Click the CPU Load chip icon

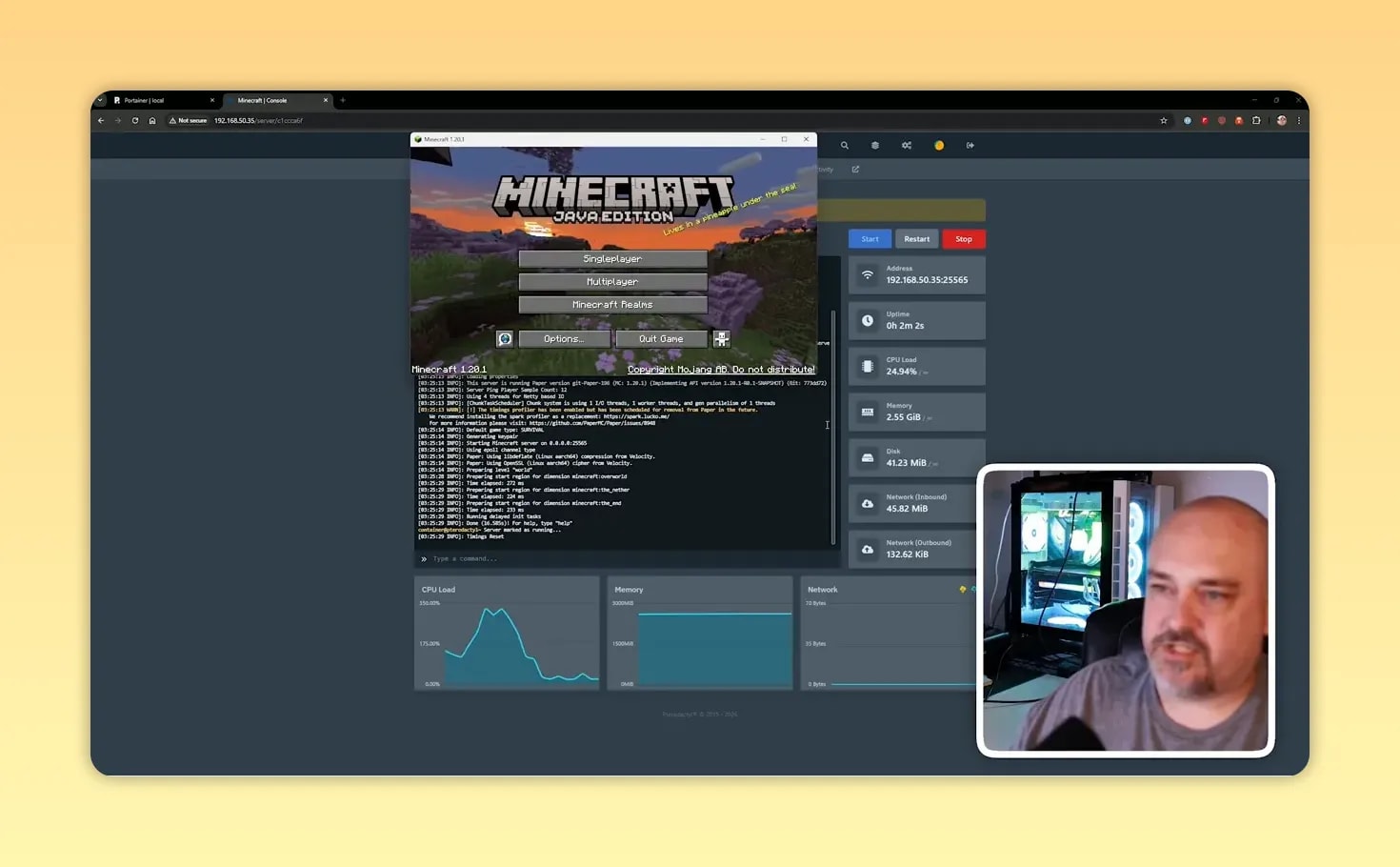[868, 366]
